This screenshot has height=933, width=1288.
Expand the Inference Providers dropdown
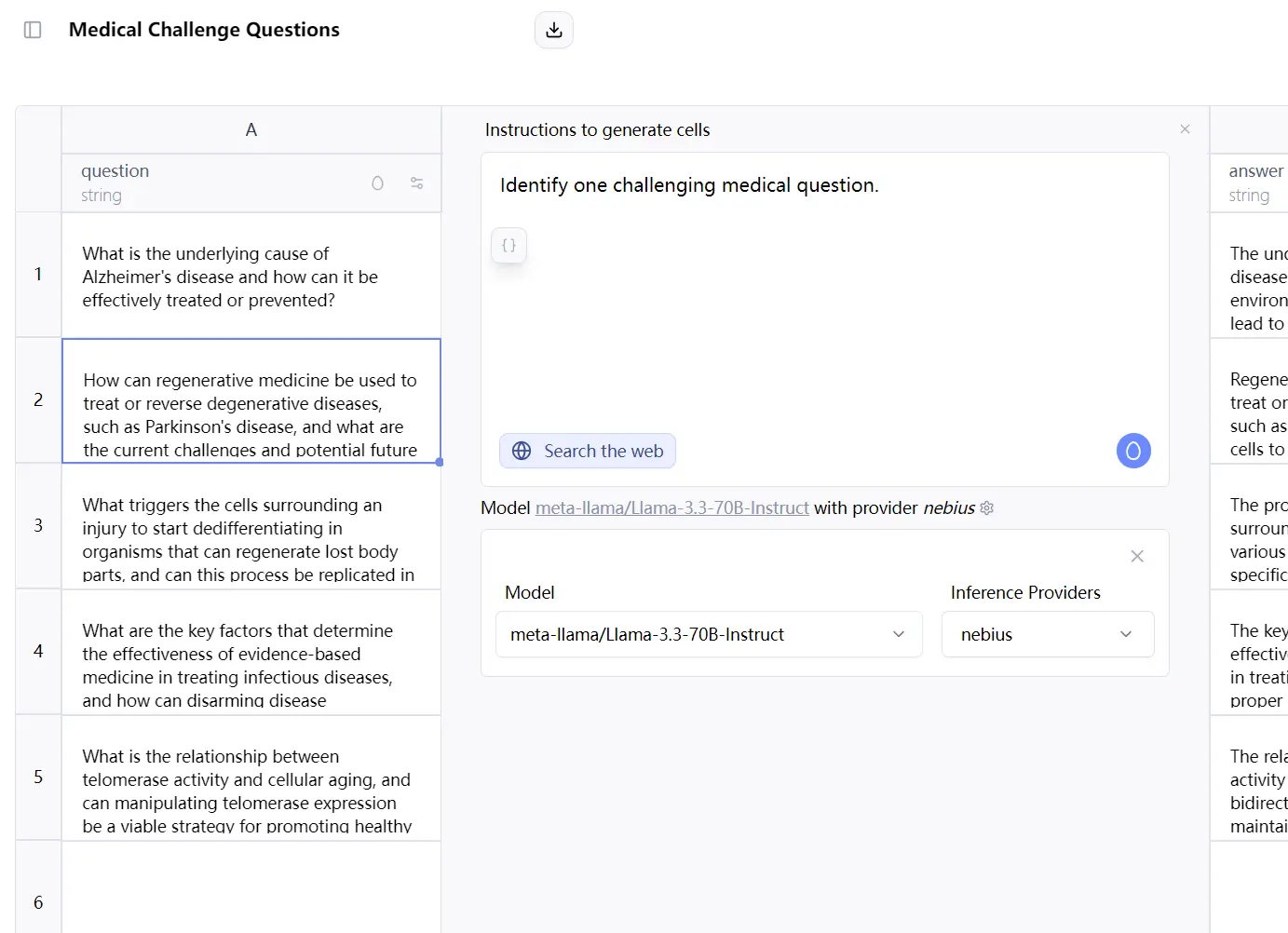coord(1048,634)
